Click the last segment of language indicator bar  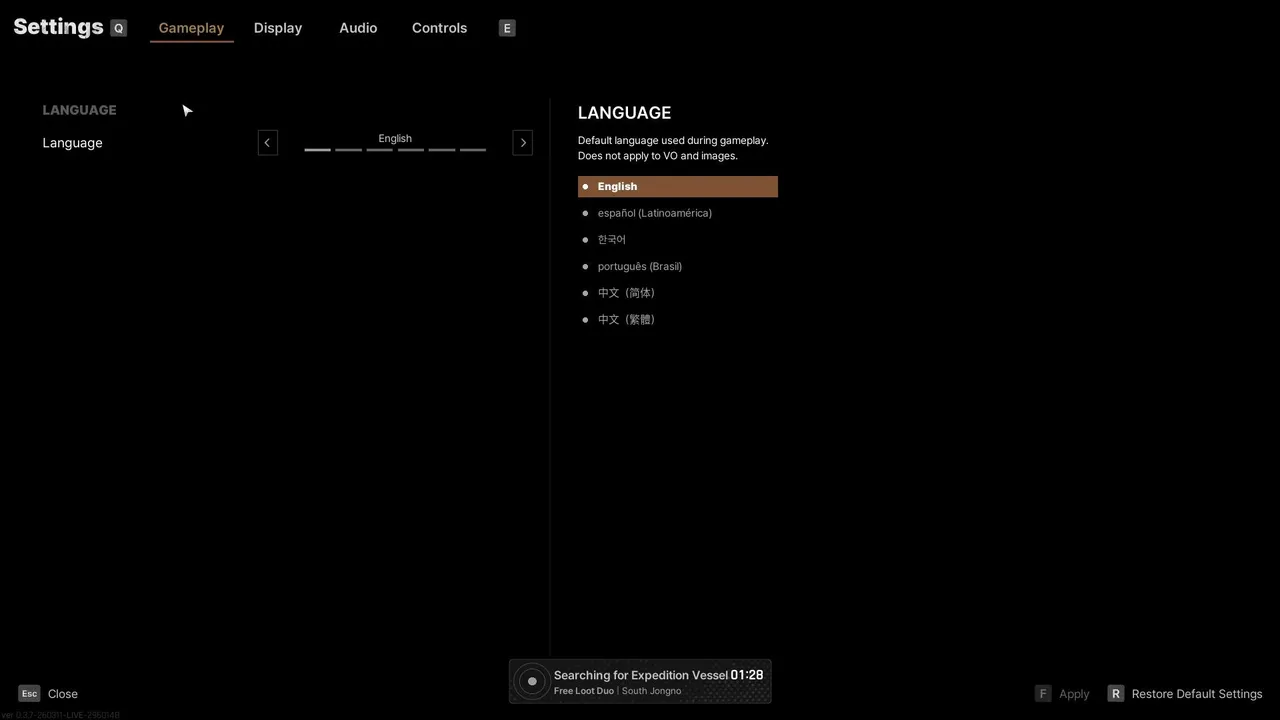click(x=473, y=150)
